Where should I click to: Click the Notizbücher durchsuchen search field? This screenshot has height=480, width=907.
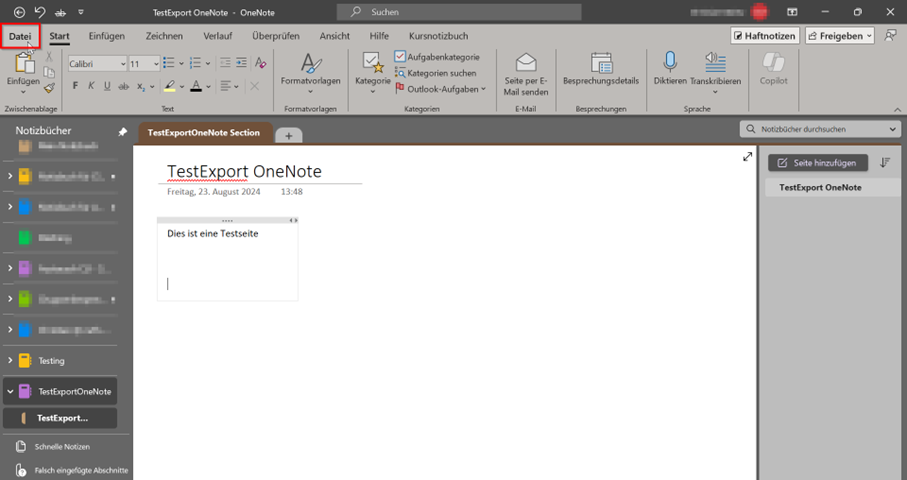[x=820, y=129]
